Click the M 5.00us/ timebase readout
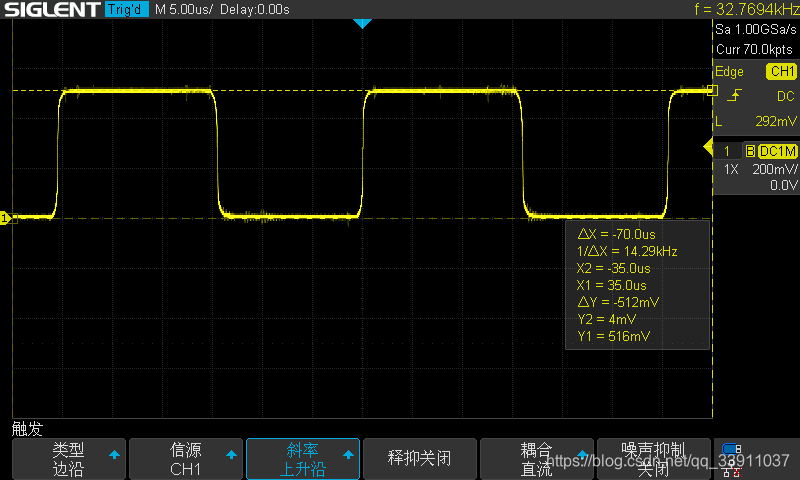Image resolution: width=800 pixels, height=480 pixels. [x=184, y=9]
